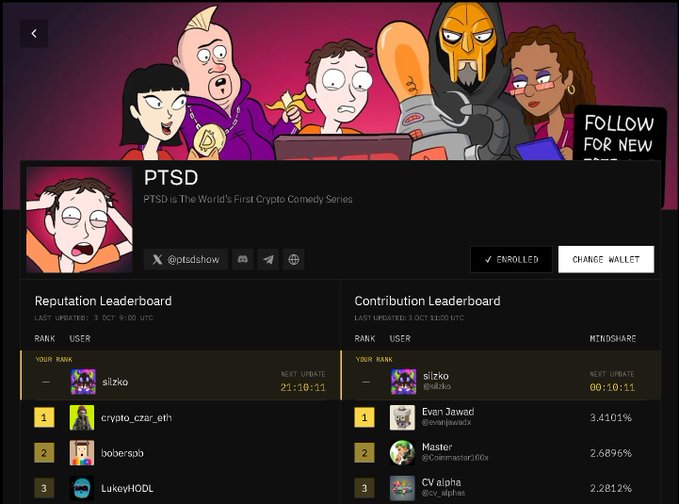Click Rank column header in Contribution Leaderboard
The width and height of the screenshot is (679, 504).
tap(365, 339)
